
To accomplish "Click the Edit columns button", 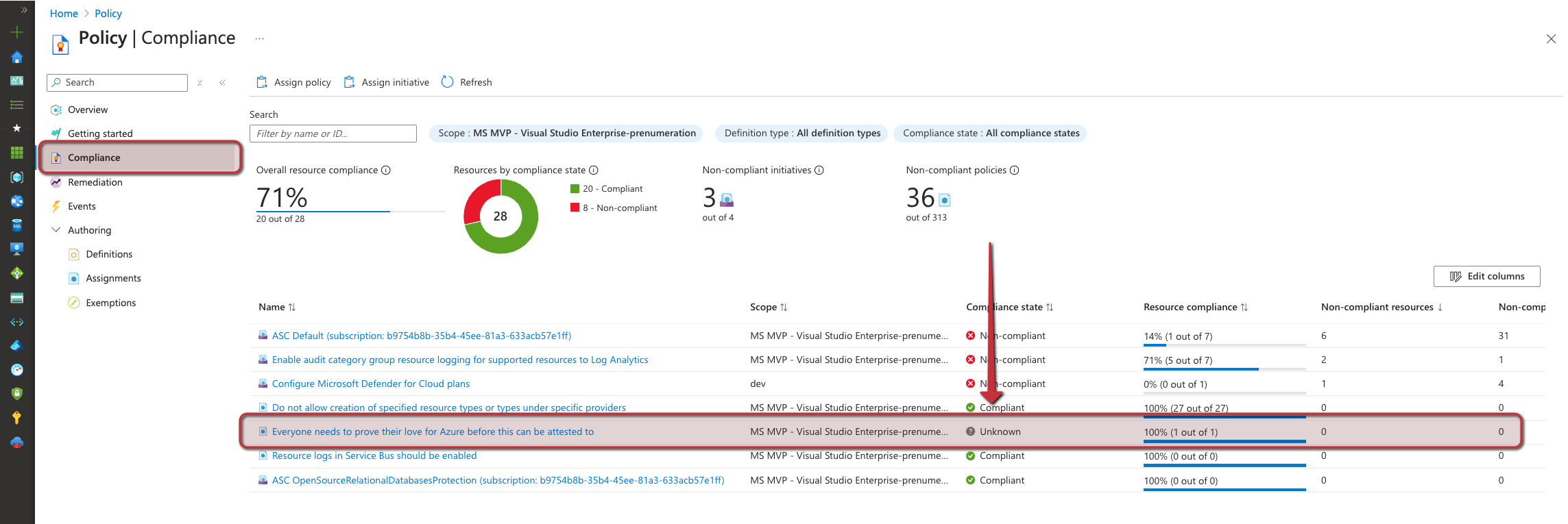I will [1486, 276].
